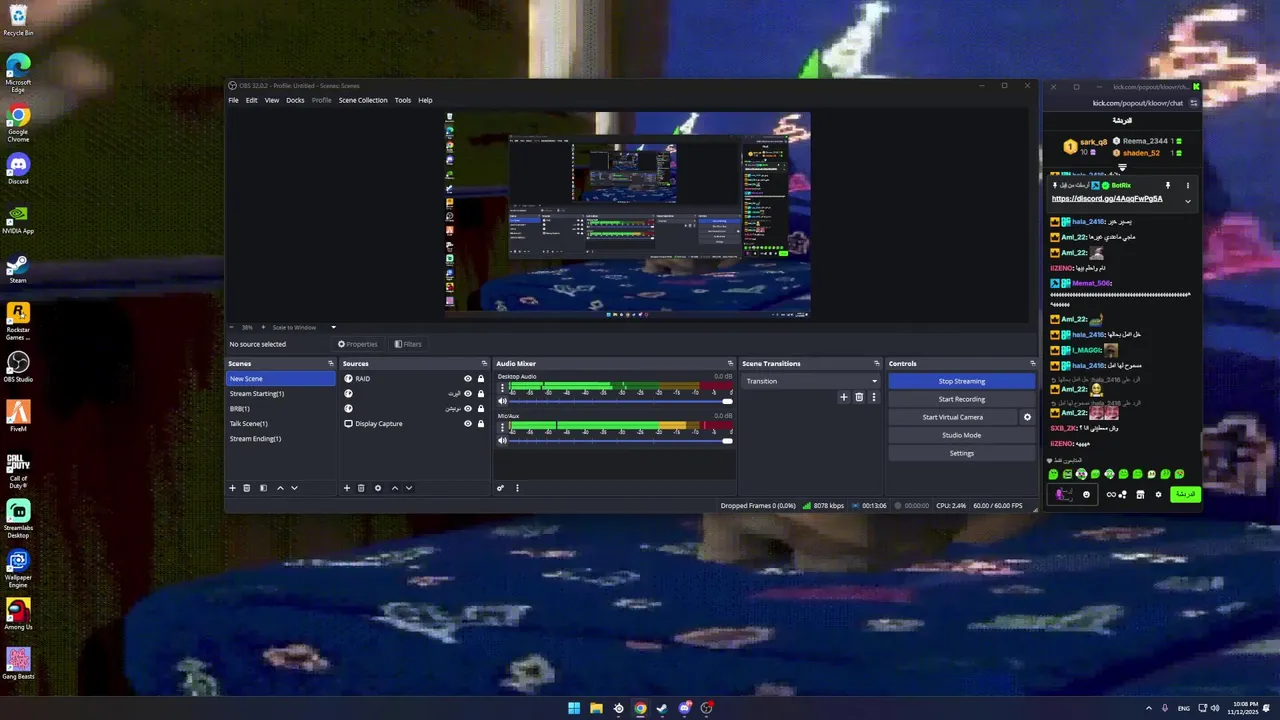Zoom out preview with the minus icon
This screenshot has width=1280, height=720.
coord(232,327)
